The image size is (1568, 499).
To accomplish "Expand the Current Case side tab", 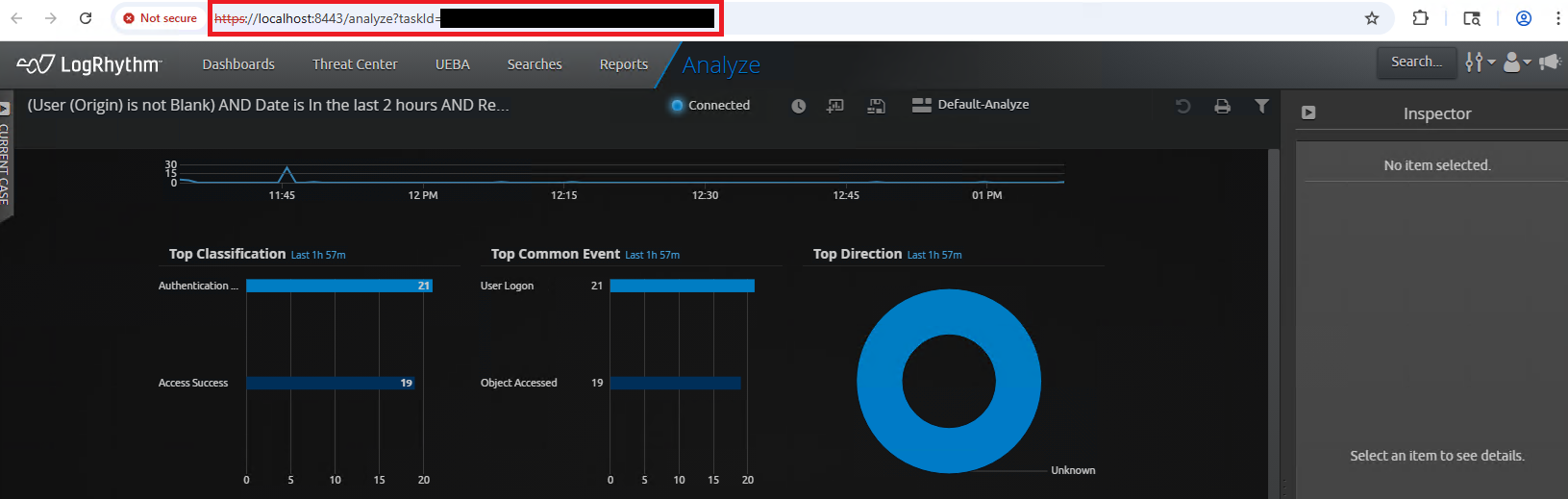I will [x=5, y=159].
